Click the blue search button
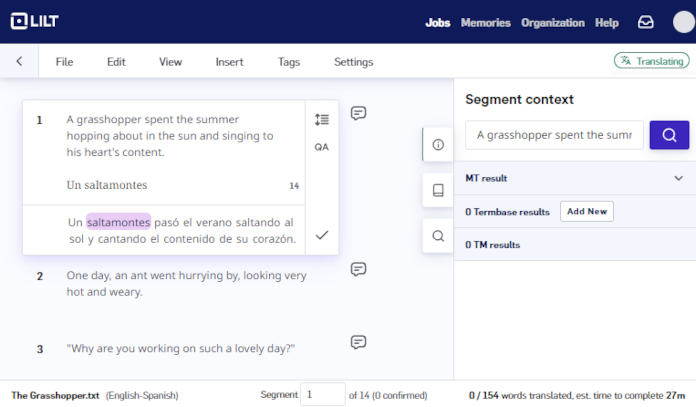Screen dimensions: 696x407 [x=669, y=135]
